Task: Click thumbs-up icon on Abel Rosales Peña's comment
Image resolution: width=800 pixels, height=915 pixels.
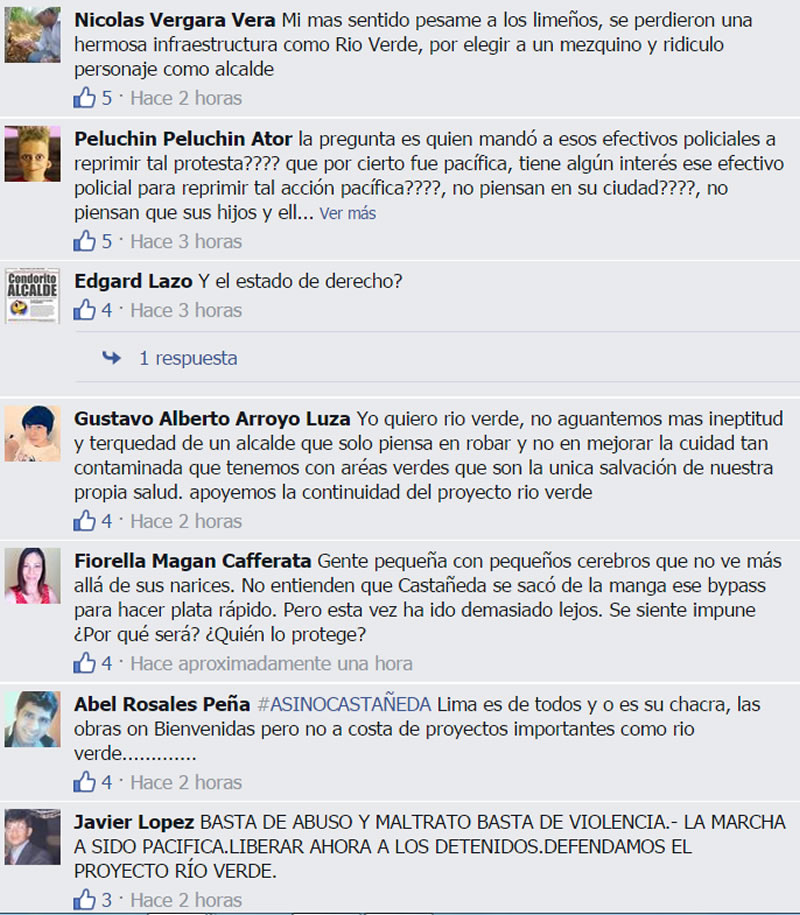Action: [85, 782]
